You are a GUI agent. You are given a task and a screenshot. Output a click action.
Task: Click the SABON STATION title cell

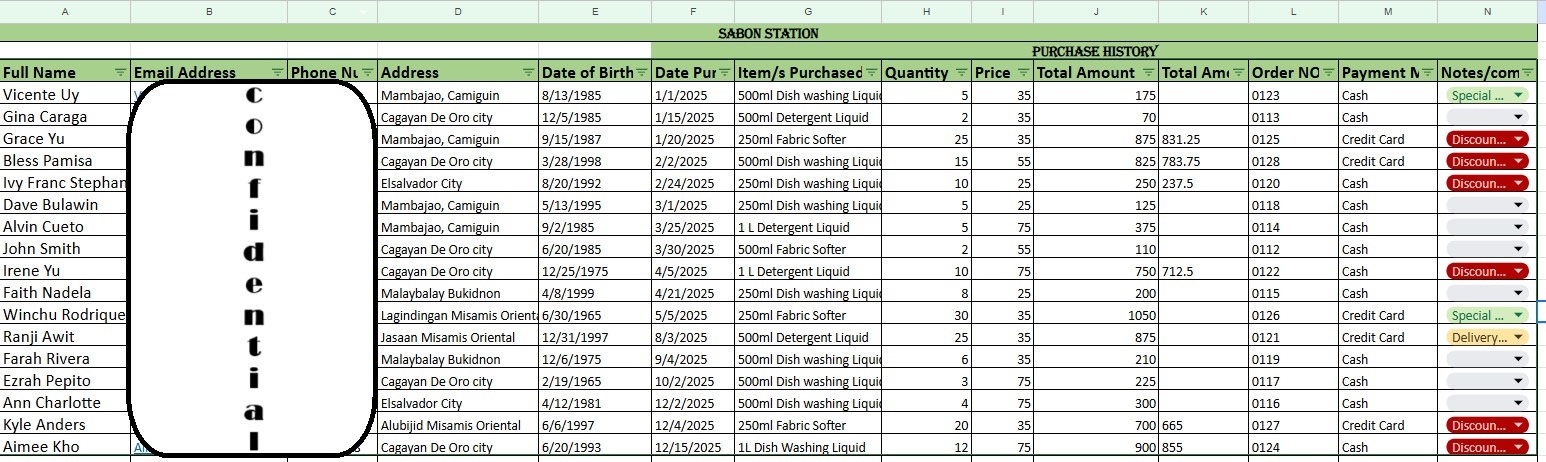click(768, 33)
